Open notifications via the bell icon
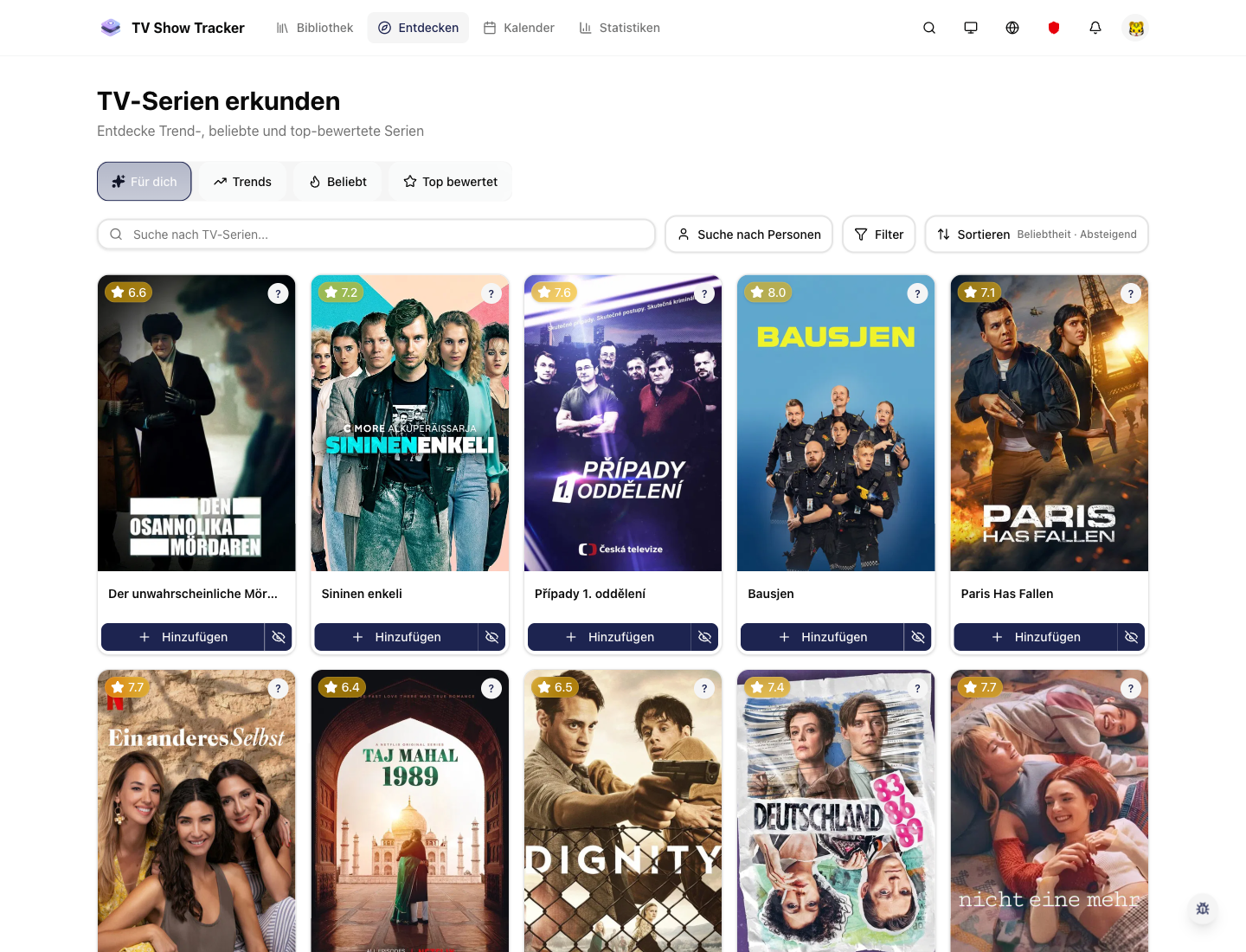The width and height of the screenshot is (1246, 952). (1095, 28)
